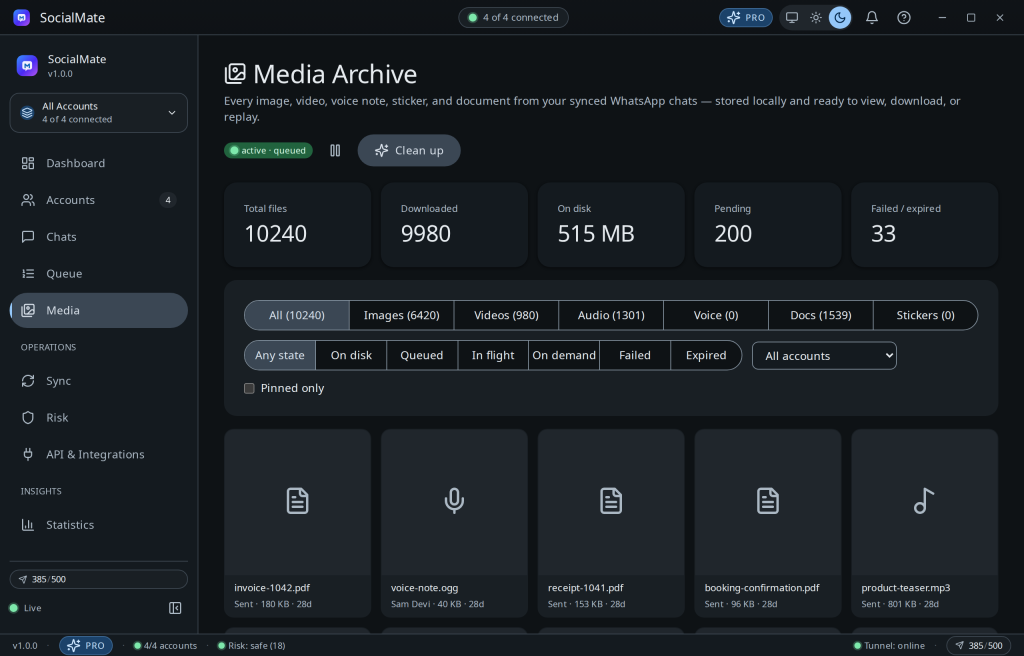Open the Statistics insights page
The image size is (1024, 656).
tap(99, 525)
